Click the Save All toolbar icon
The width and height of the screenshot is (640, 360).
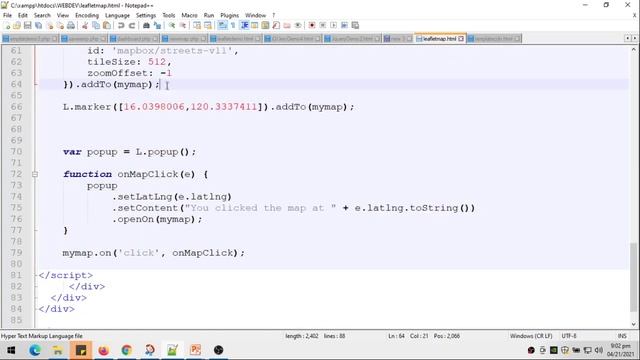click(x=39, y=25)
